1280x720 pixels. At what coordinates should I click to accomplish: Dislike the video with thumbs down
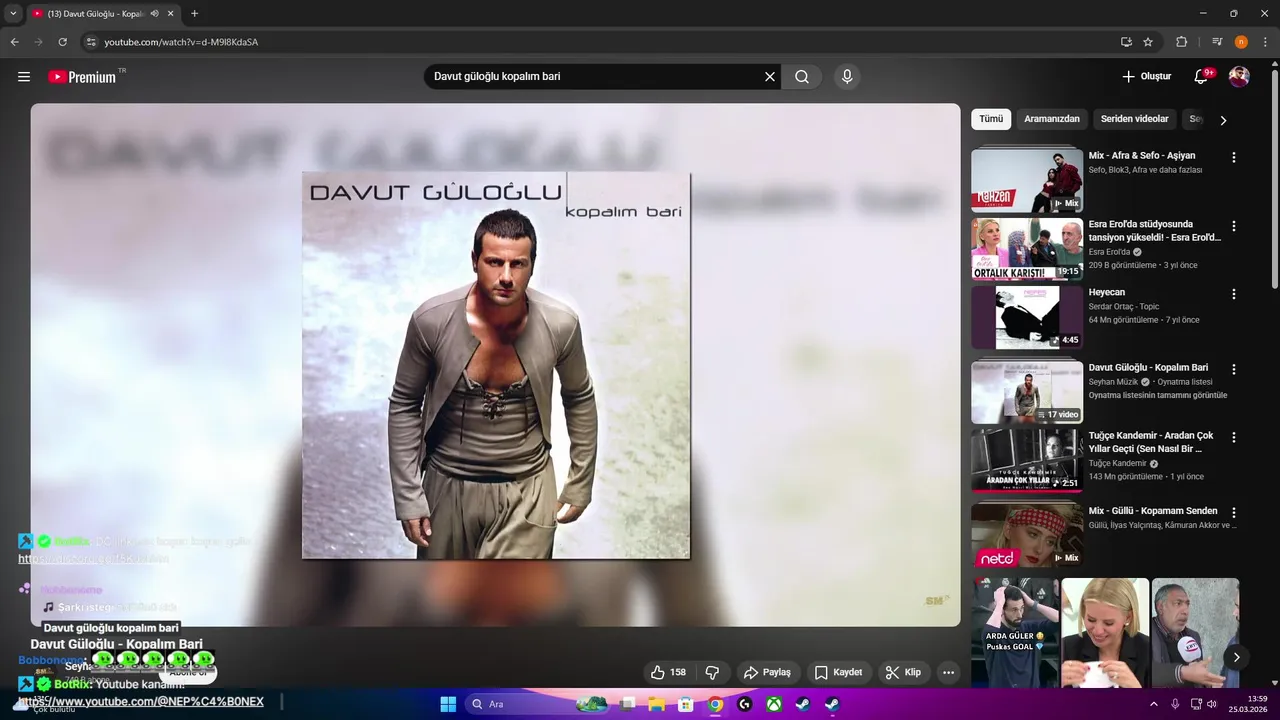pos(713,672)
